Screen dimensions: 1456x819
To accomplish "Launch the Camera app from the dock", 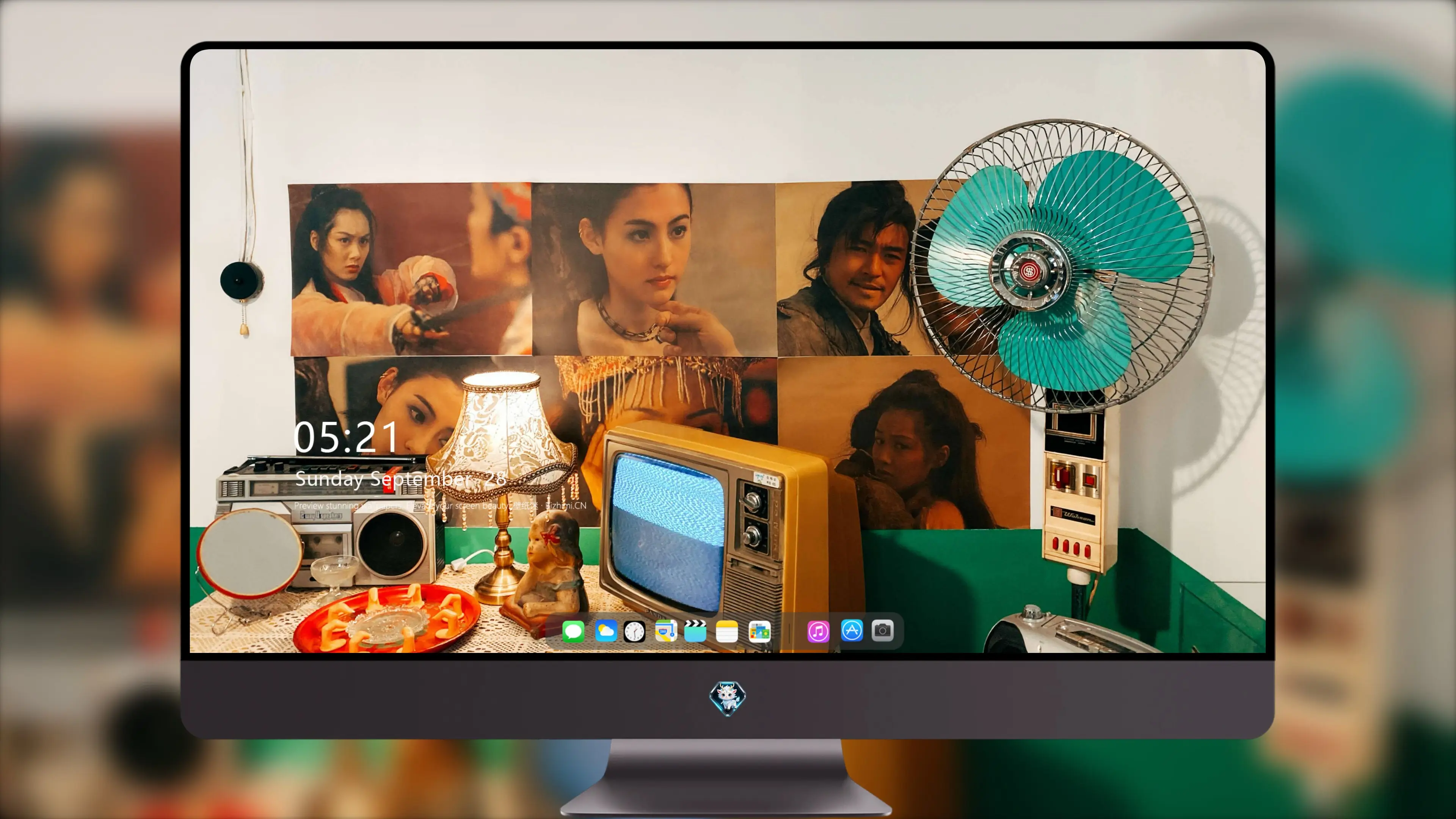I will point(882,630).
